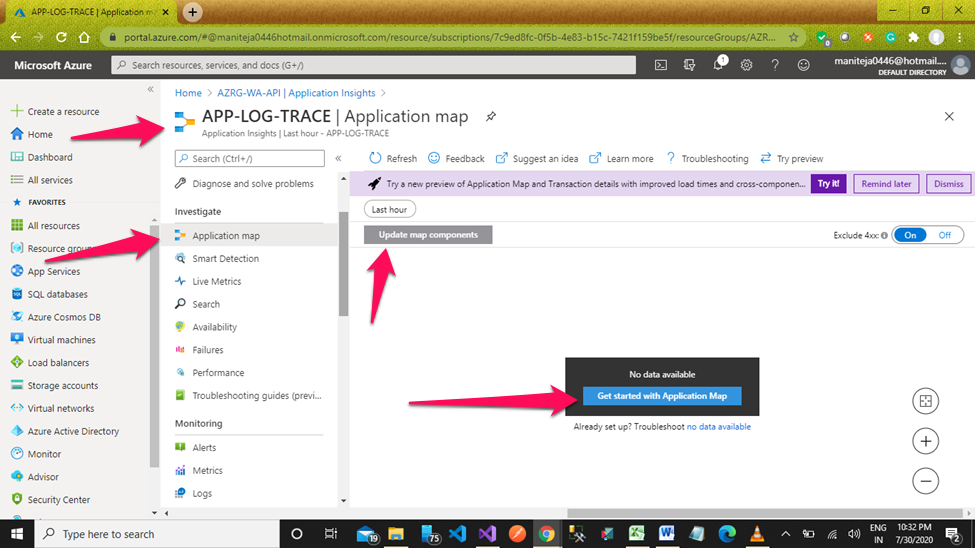Select Application map in the resource menu

click(x=249, y=236)
